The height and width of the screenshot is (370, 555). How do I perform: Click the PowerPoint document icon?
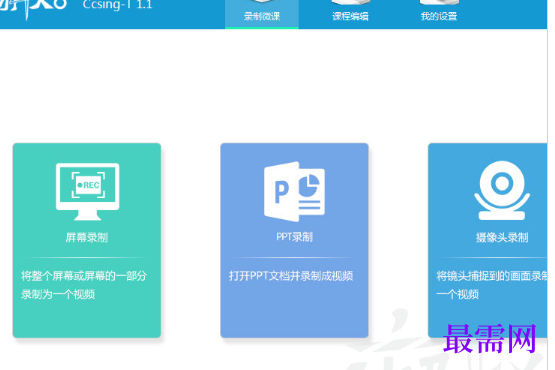click(294, 192)
